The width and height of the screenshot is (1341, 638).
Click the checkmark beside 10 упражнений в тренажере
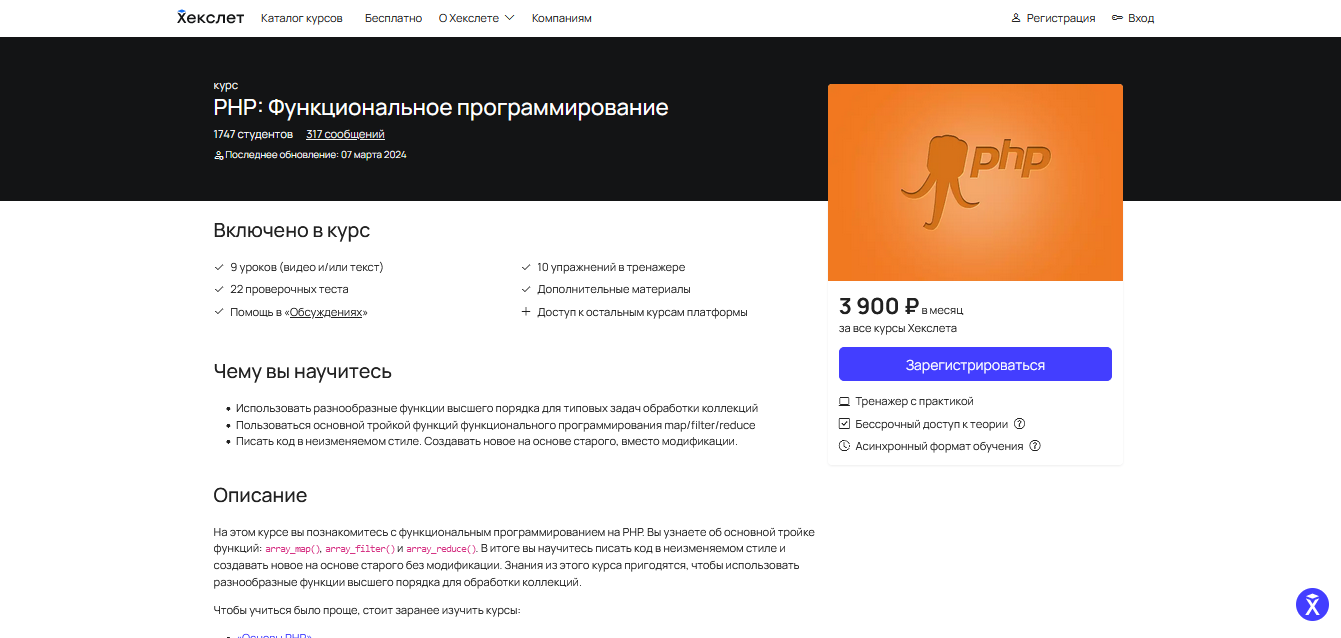coord(526,267)
